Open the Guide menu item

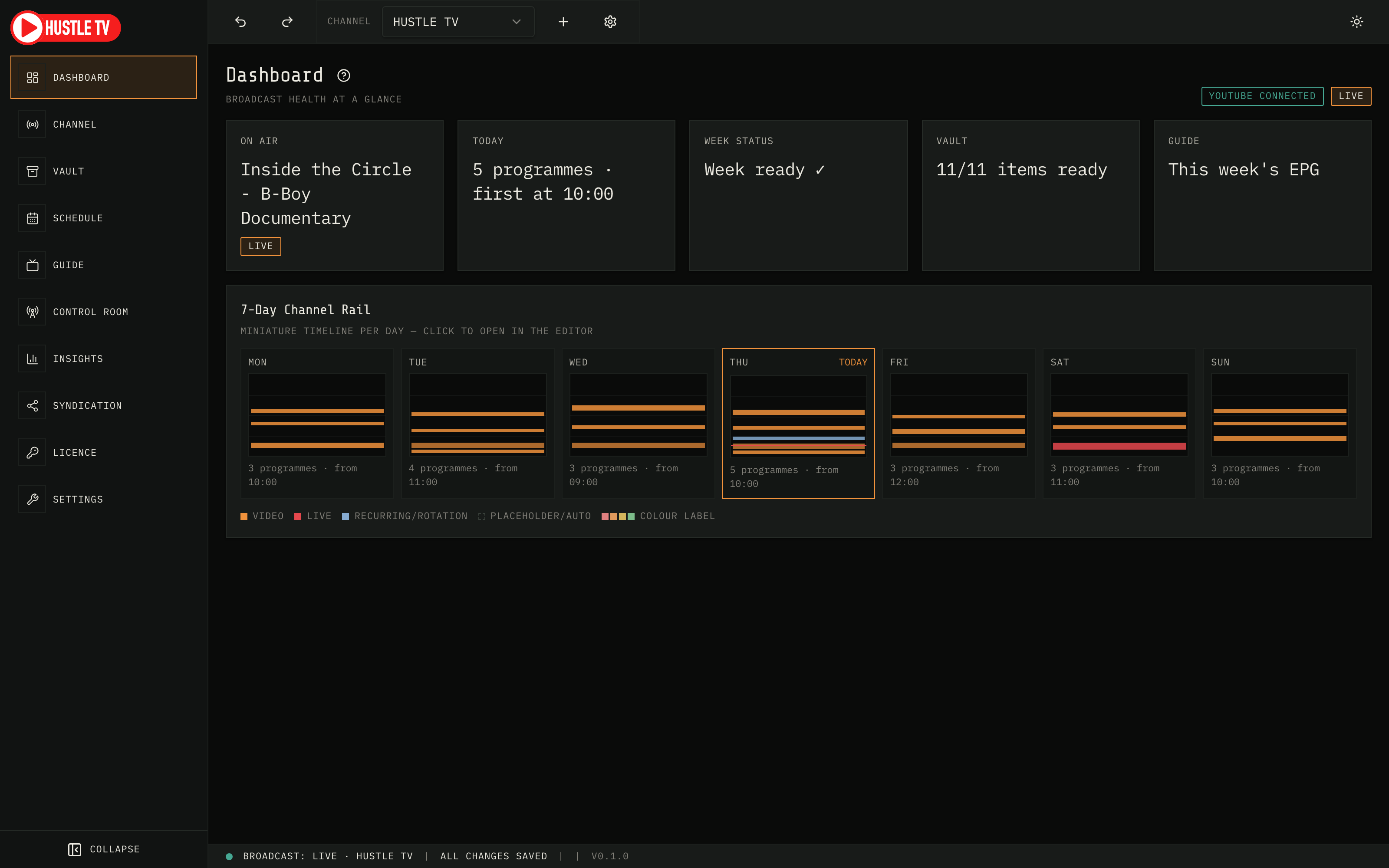tap(104, 265)
